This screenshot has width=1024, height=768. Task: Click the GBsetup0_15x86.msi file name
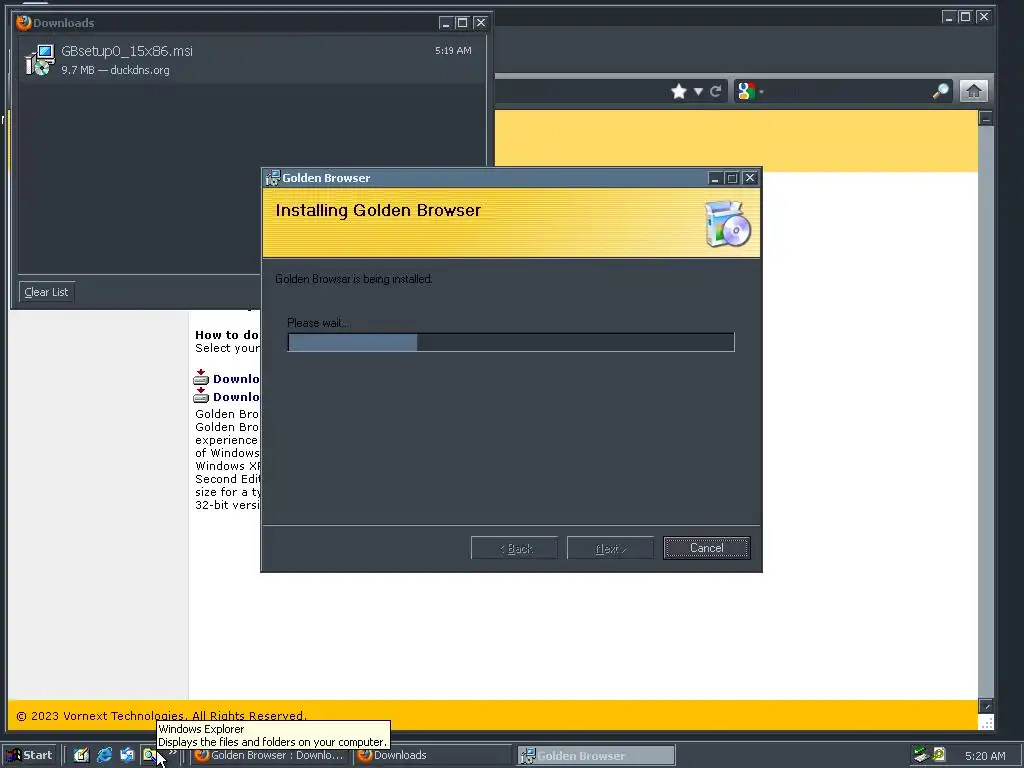point(127,51)
